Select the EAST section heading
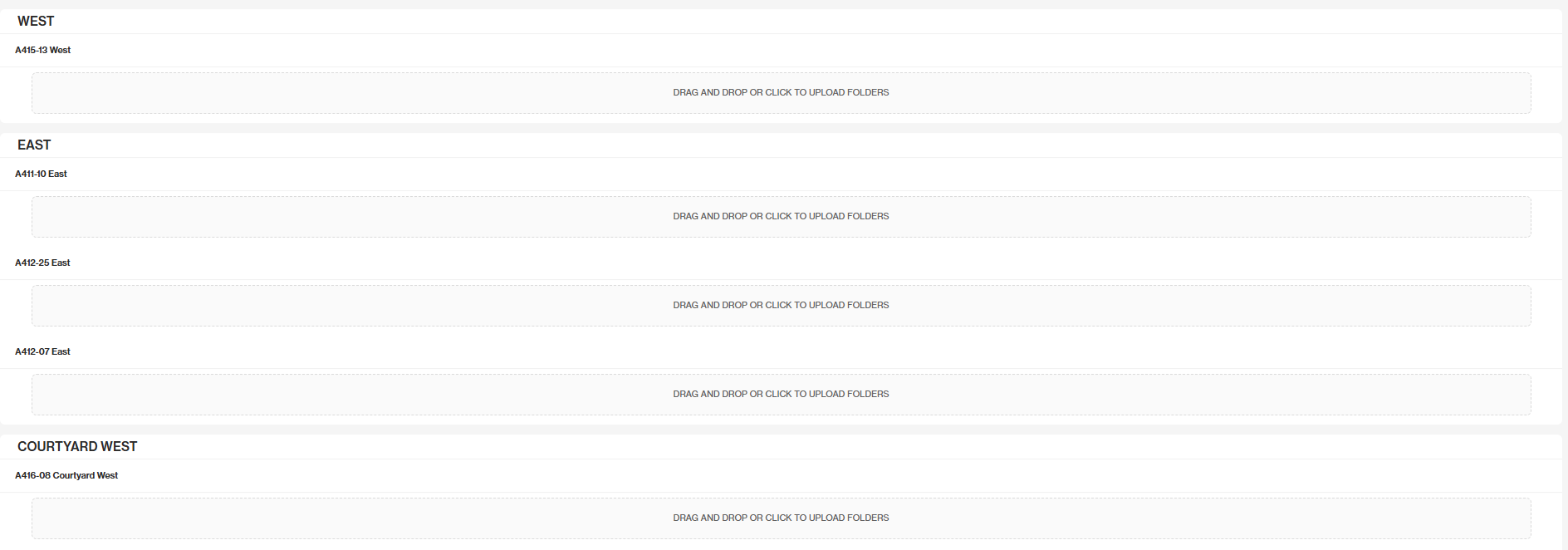Viewport: 1568px width, 550px height. [34, 145]
